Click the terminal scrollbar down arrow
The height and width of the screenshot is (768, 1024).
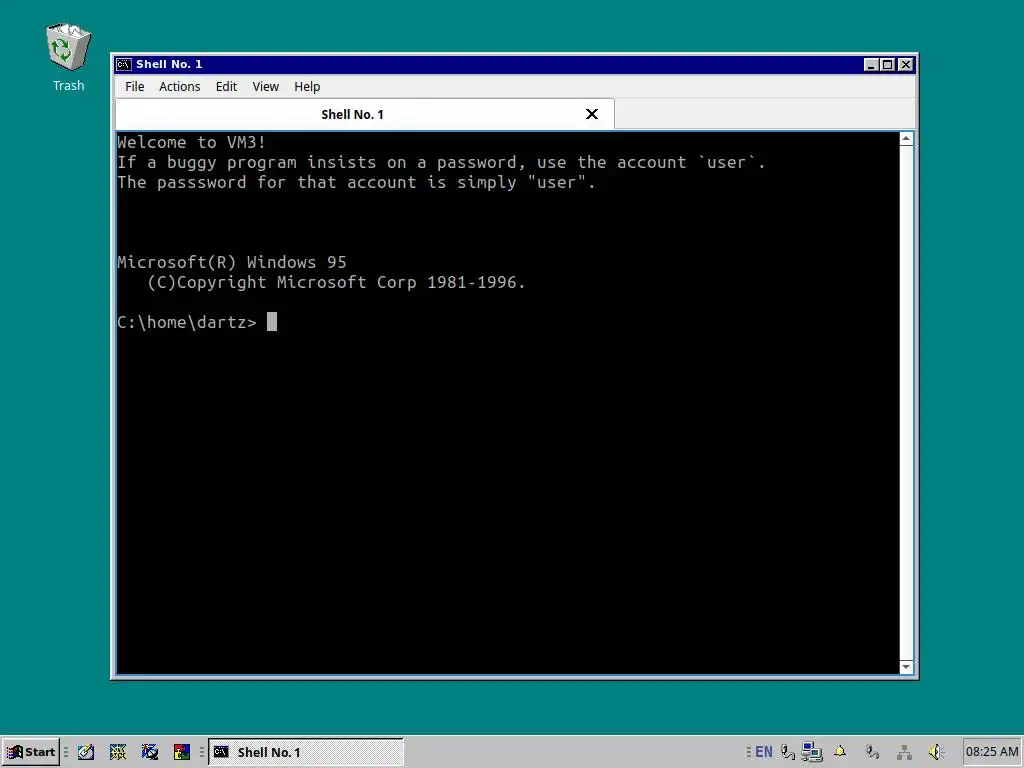click(906, 667)
